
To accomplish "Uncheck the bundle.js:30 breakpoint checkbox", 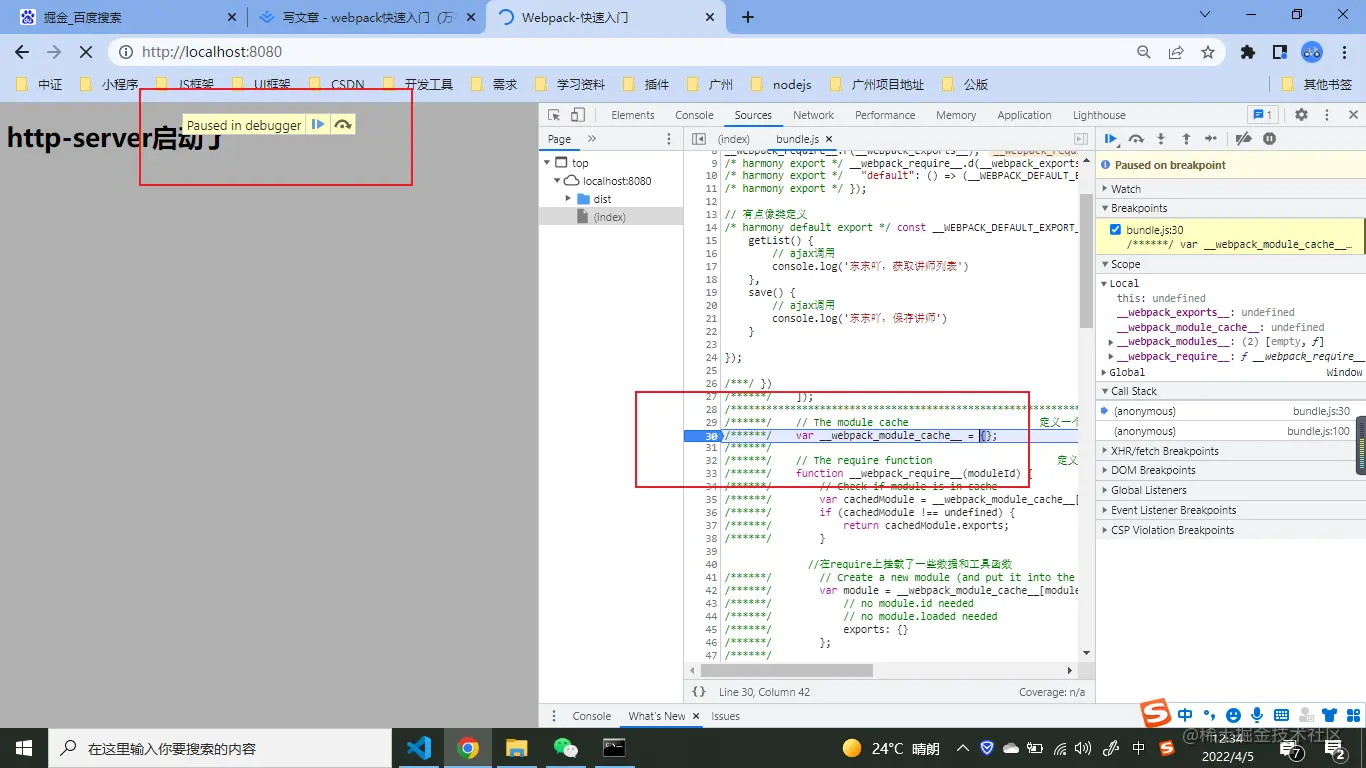I will pyautogui.click(x=1116, y=230).
